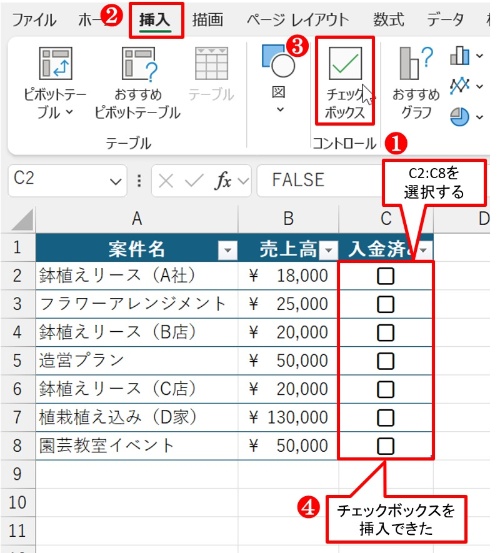The image size is (500, 553).
Task: Tick the checkbox for 鉢植えリース（C店）
Action: [x=385, y=389]
